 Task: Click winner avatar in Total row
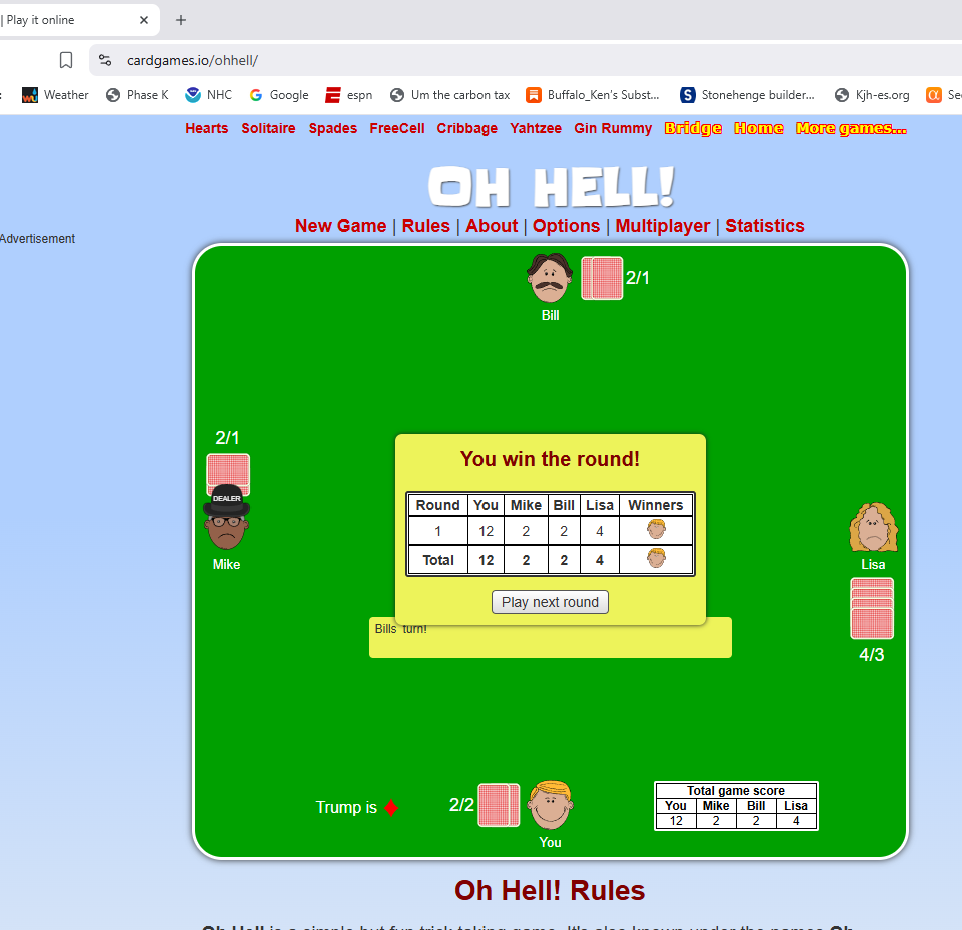656,558
